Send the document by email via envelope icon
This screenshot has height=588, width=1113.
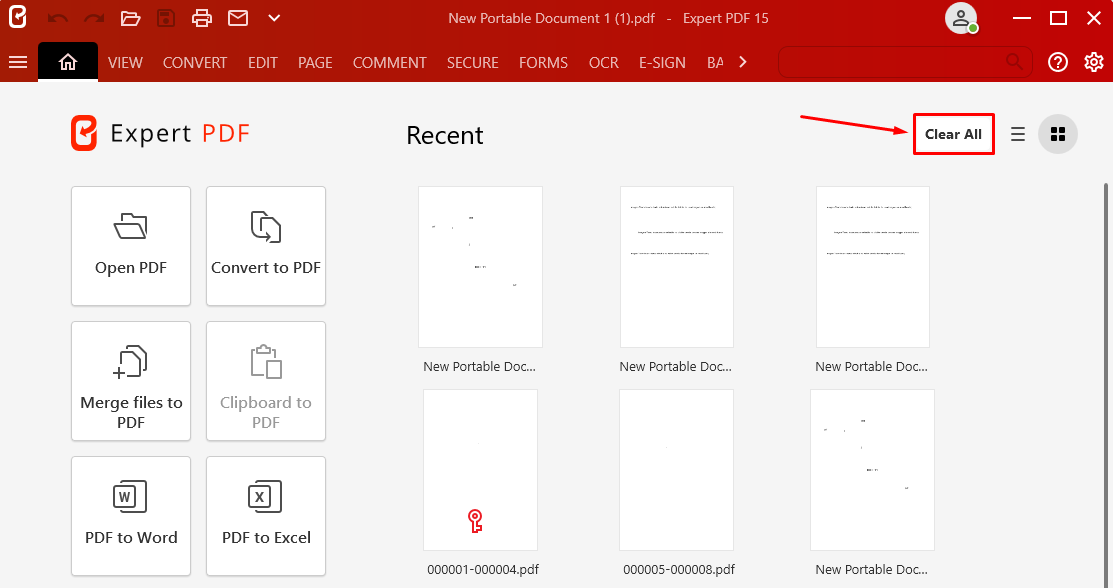coord(238,18)
